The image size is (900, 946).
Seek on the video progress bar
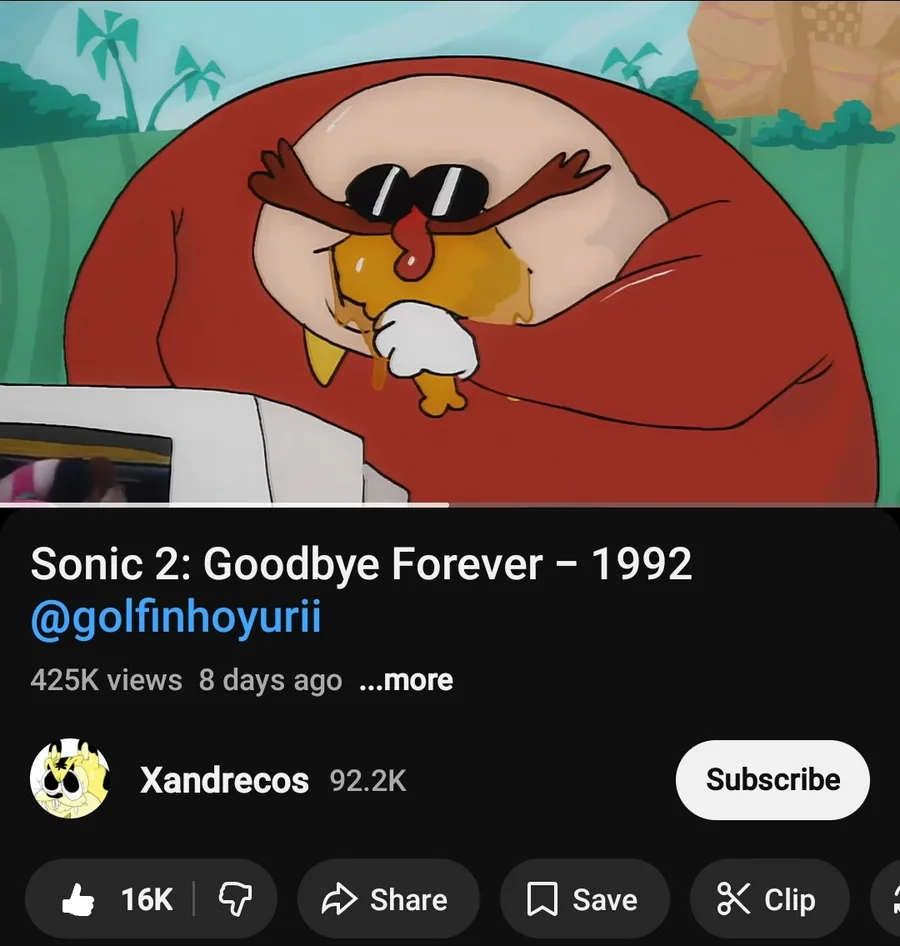450,504
